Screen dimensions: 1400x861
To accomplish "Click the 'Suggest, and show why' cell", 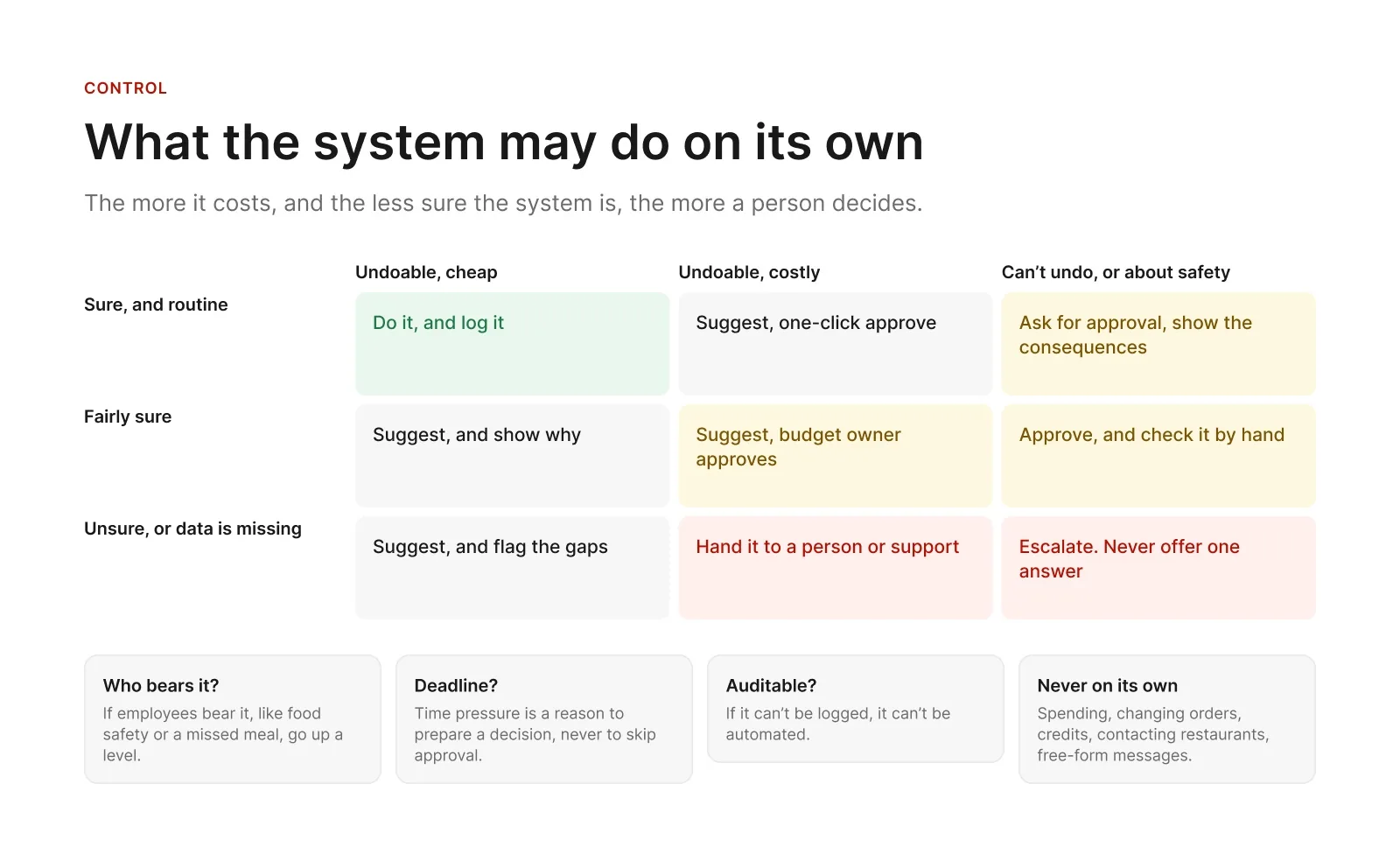I will pyautogui.click(x=512, y=456).
